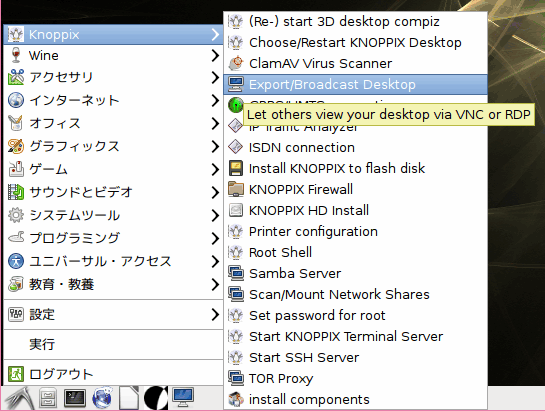Start Samba Server
This screenshot has width=545, height=411.
click(x=355, y=273)
